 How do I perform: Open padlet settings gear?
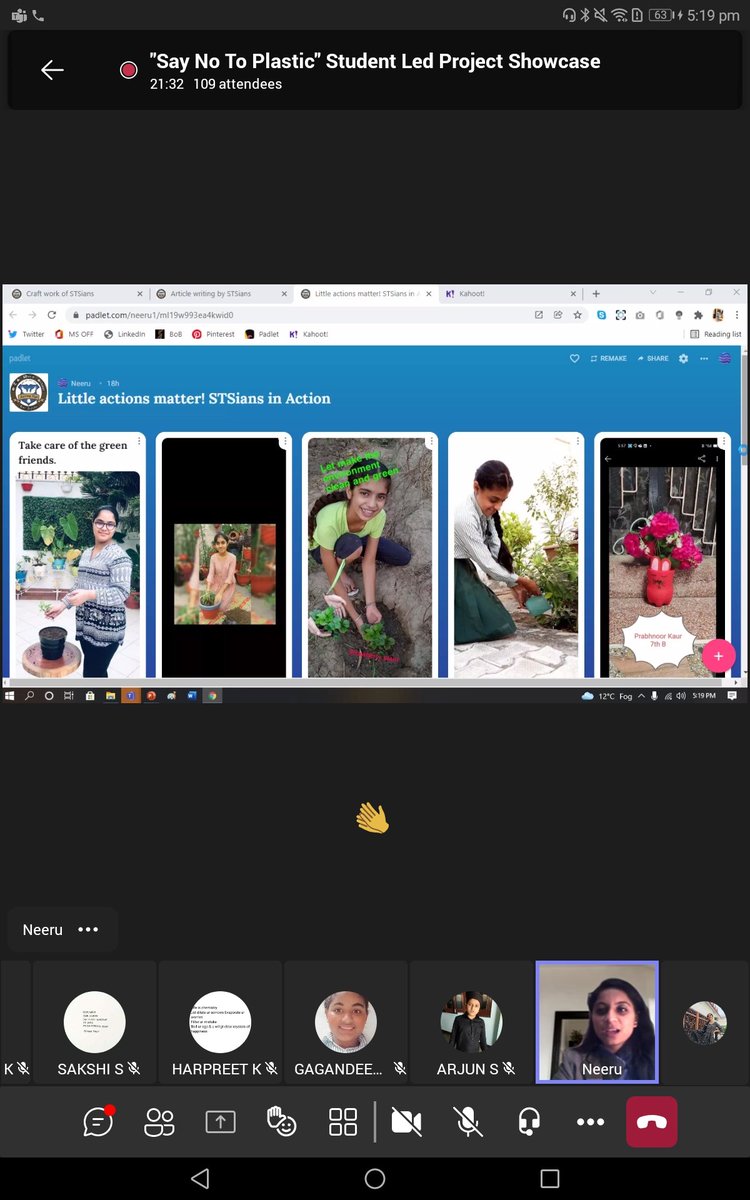(684, 358)
